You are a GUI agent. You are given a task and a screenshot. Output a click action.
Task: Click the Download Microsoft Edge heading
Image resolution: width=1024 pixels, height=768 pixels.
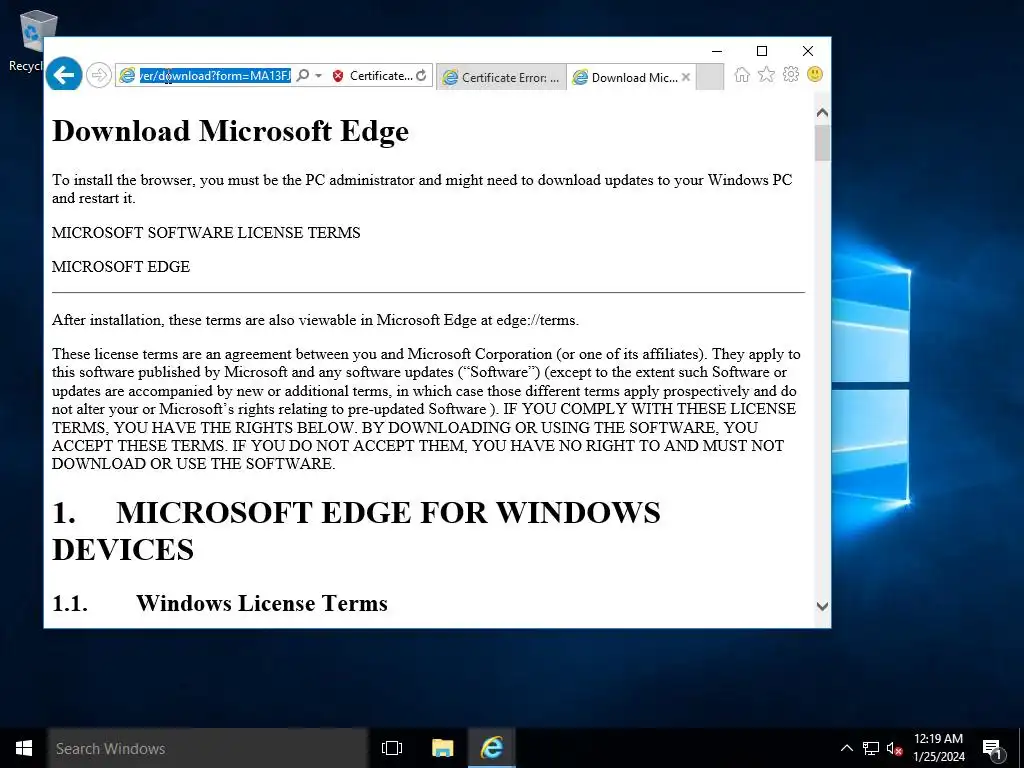pyautogui.click(x=231, y=131)
